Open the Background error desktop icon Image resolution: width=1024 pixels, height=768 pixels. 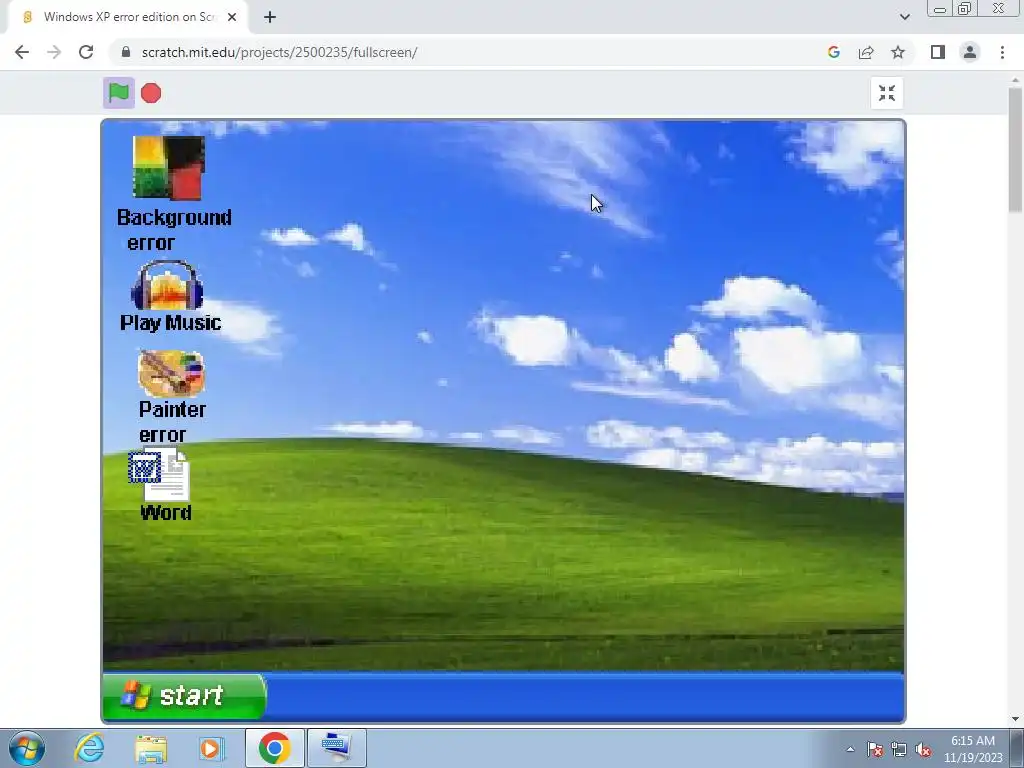[x=169, y=168]
